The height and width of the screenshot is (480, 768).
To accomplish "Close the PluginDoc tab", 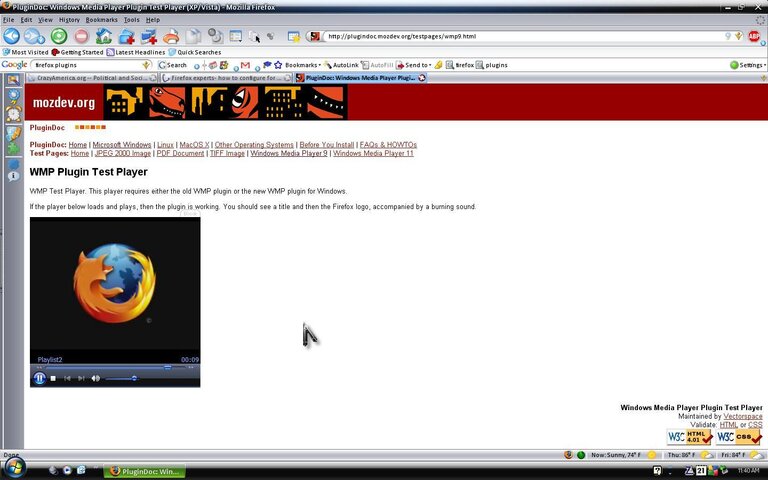I will pos(422,78).
